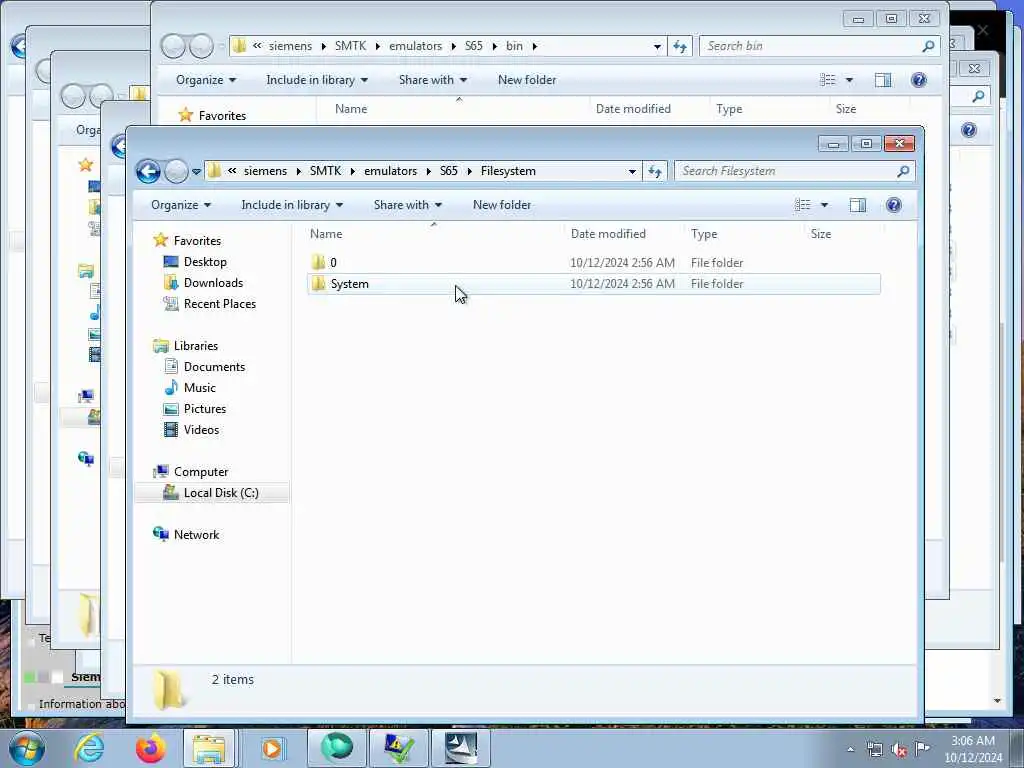Open Action Center flag in system tray
Image resolution: width=1024 pixels, height=768 pixels.
click(921, 748)
